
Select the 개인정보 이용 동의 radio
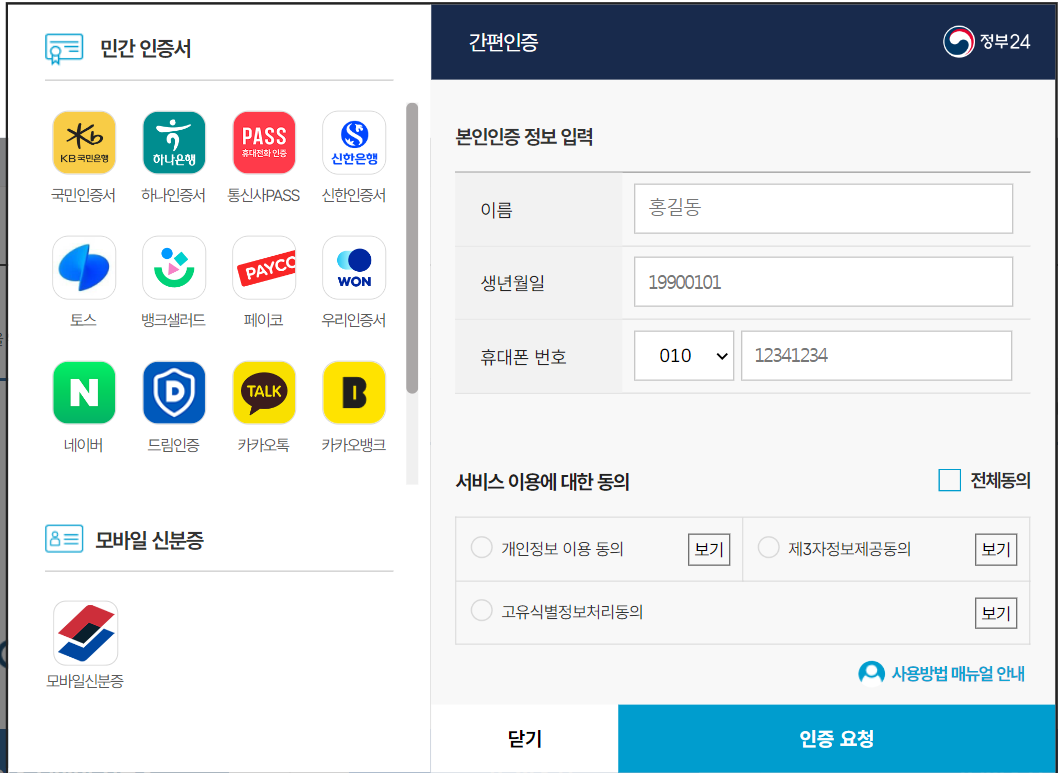[x=481, y=547]
